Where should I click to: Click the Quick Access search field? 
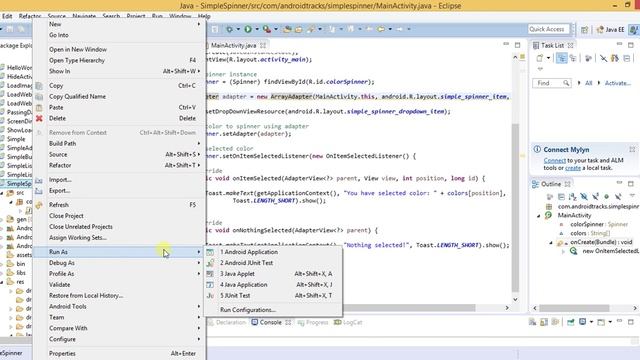pyautogui.click(x=548, y=29)
